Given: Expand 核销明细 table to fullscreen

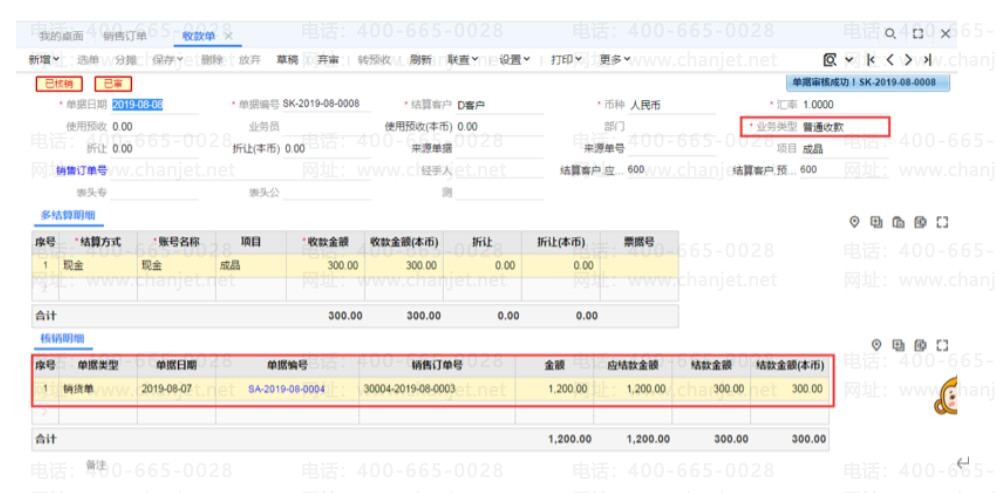Looking at the screenshot, I should [942, 345].
